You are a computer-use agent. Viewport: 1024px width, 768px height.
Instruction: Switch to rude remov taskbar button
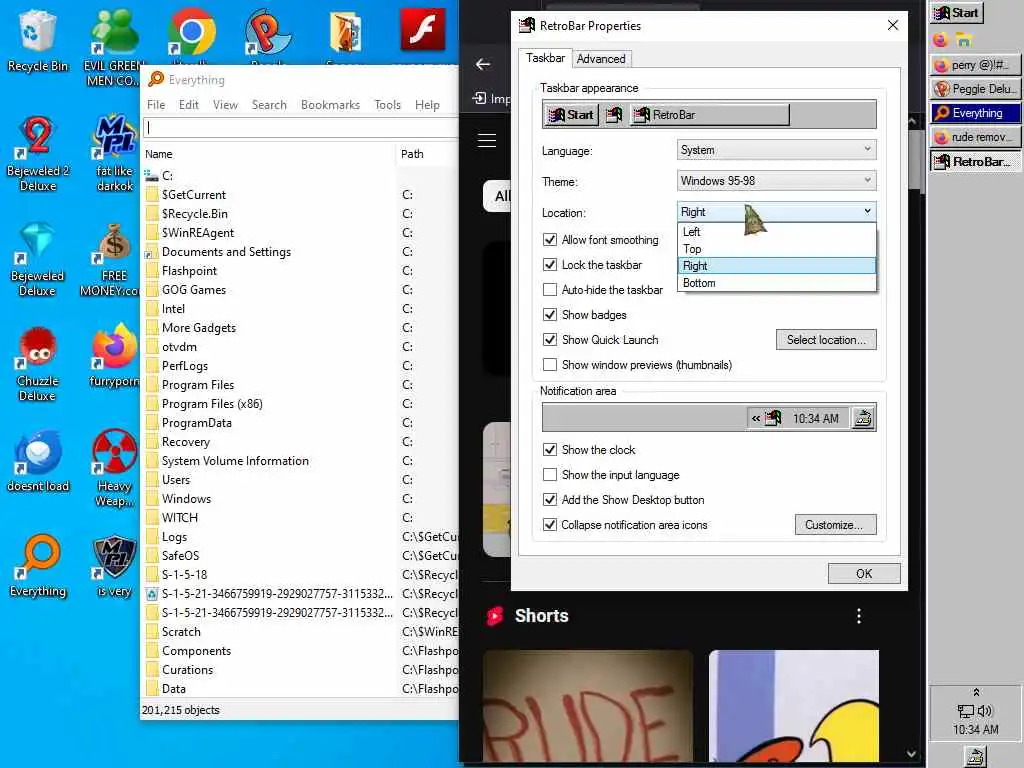975,137
